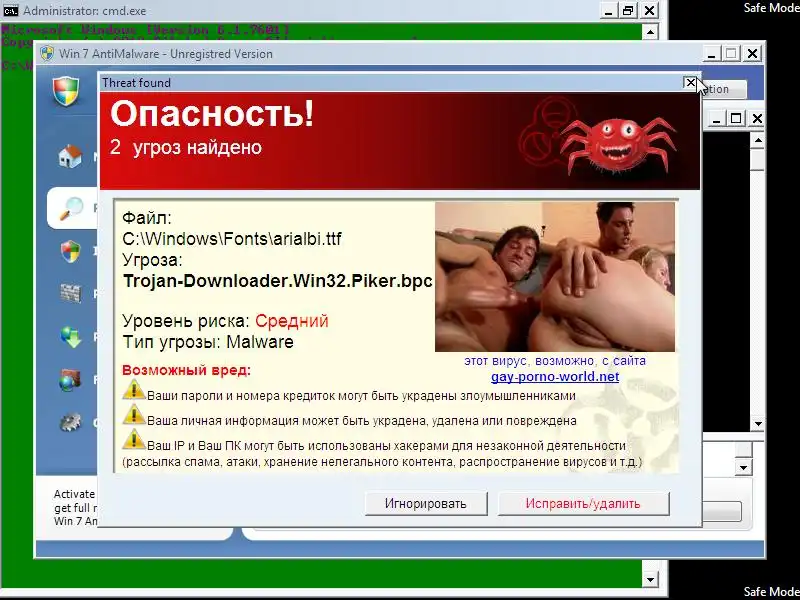Click warning icon beside 'Ваша личная информация'
Image resolution: width=800 pixels, height=600 pixels.
point(134,415)
